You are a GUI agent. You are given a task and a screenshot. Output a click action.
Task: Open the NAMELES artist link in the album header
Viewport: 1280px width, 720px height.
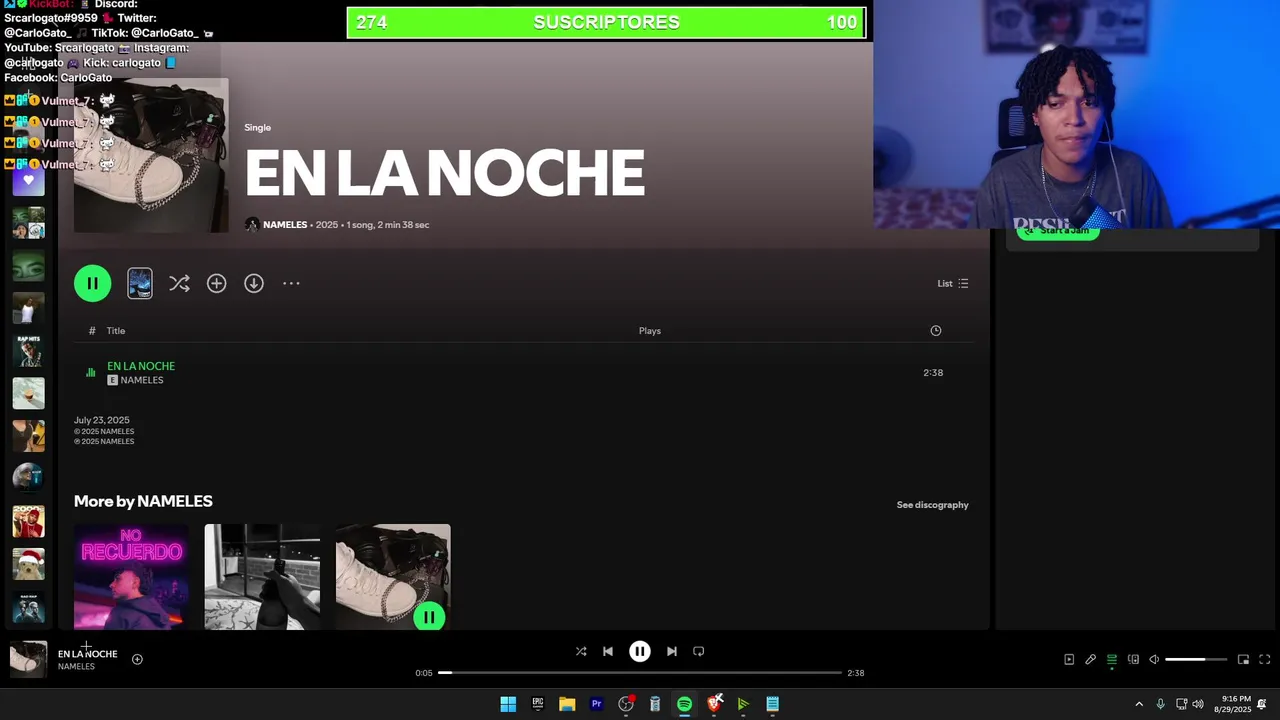click(285, 225)
